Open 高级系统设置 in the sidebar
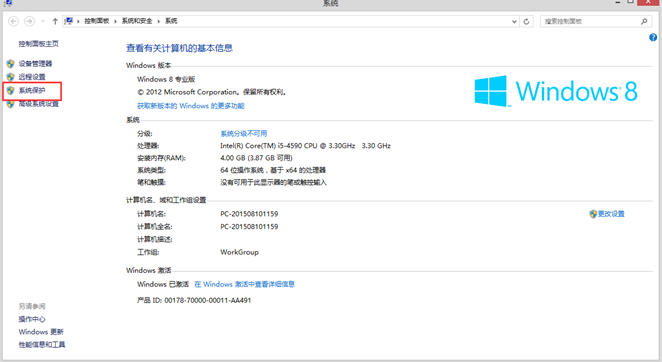662x362 pixels. point(39,104)
